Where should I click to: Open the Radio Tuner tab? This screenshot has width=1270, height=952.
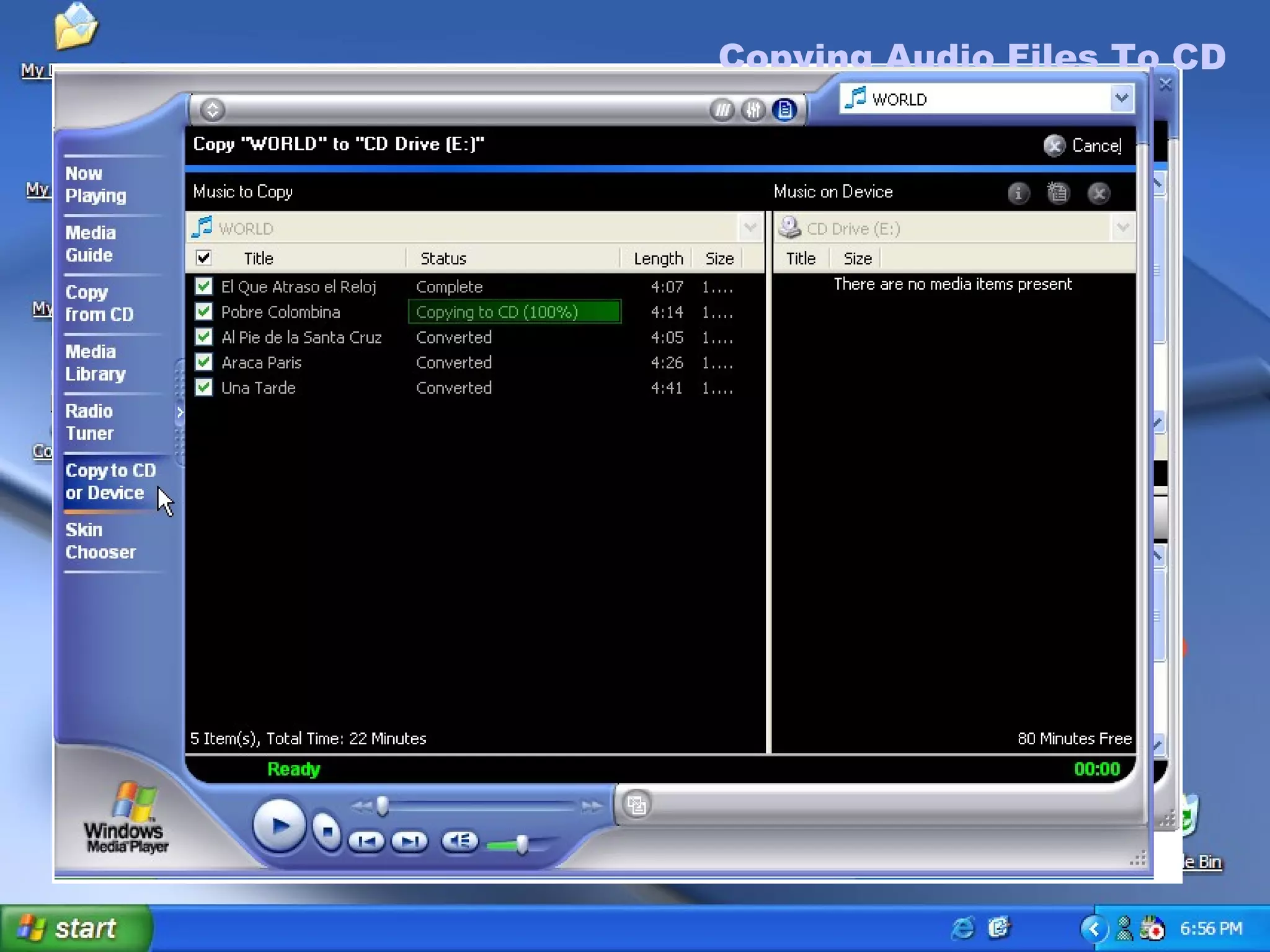pyautogui.click(x=90, y=422)
